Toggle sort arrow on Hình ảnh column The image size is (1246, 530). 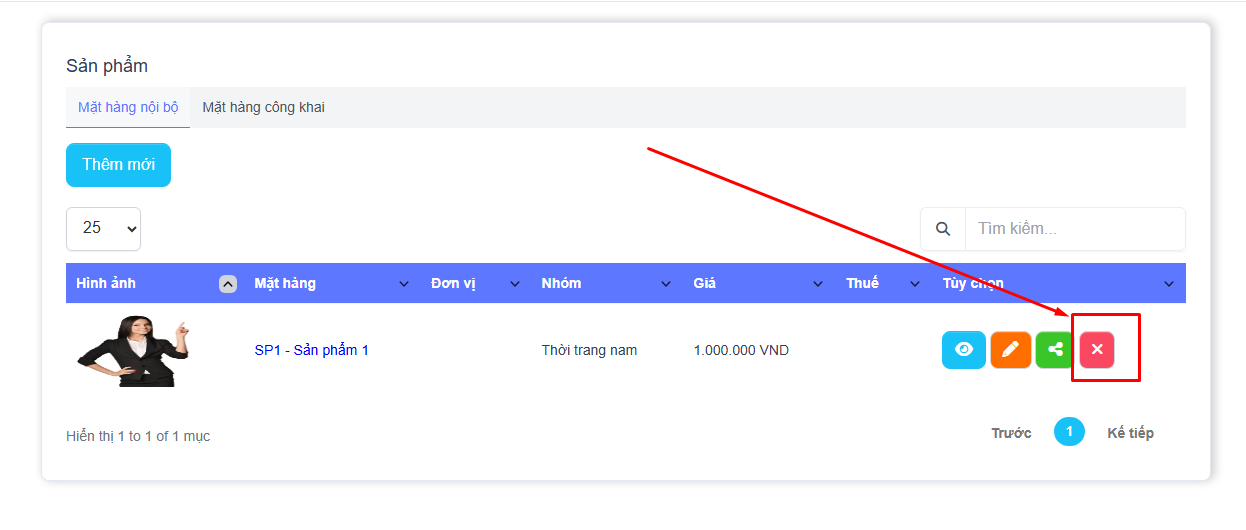(228, 284)
